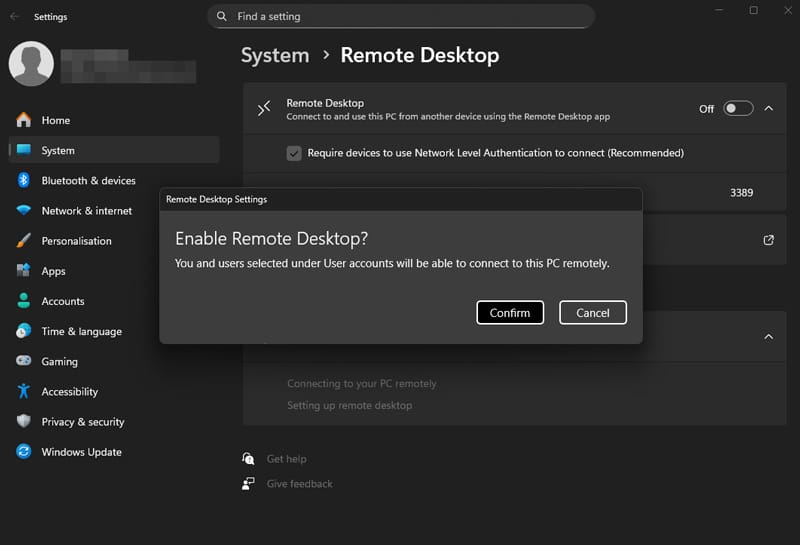The image size is (800, 545).
Task: Open Privacy & security shield icon
Action: (23, 422)
